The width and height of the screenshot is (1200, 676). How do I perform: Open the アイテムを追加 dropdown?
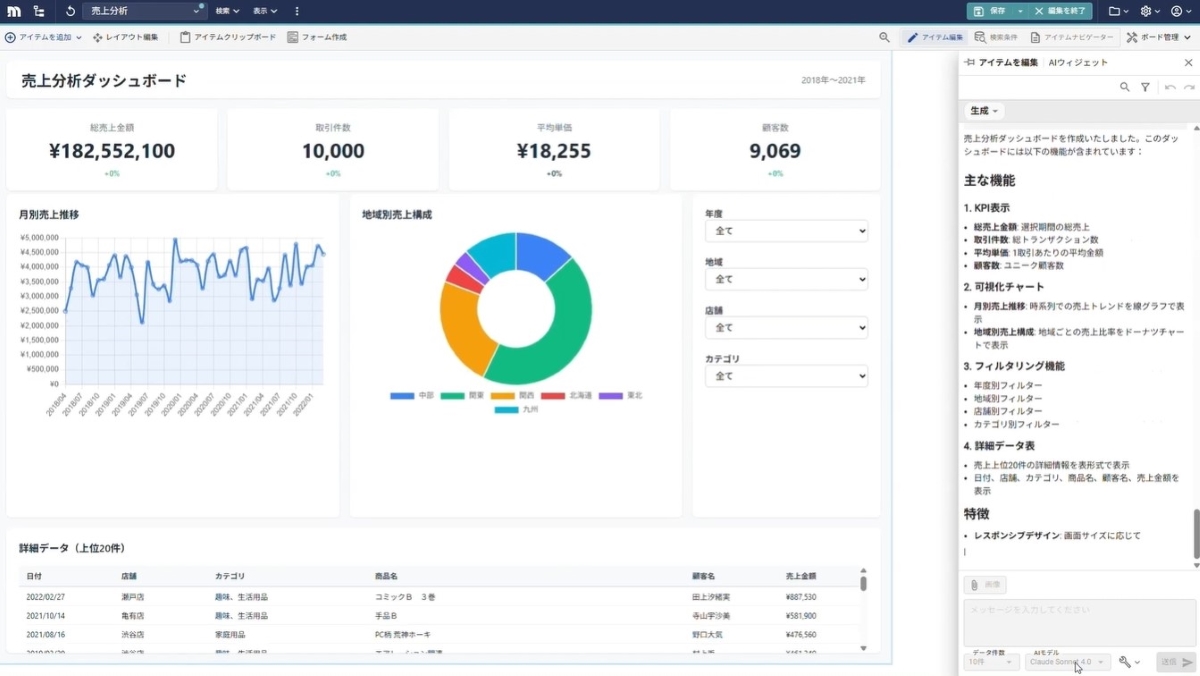pyautogui.click(x=43, y=37)
